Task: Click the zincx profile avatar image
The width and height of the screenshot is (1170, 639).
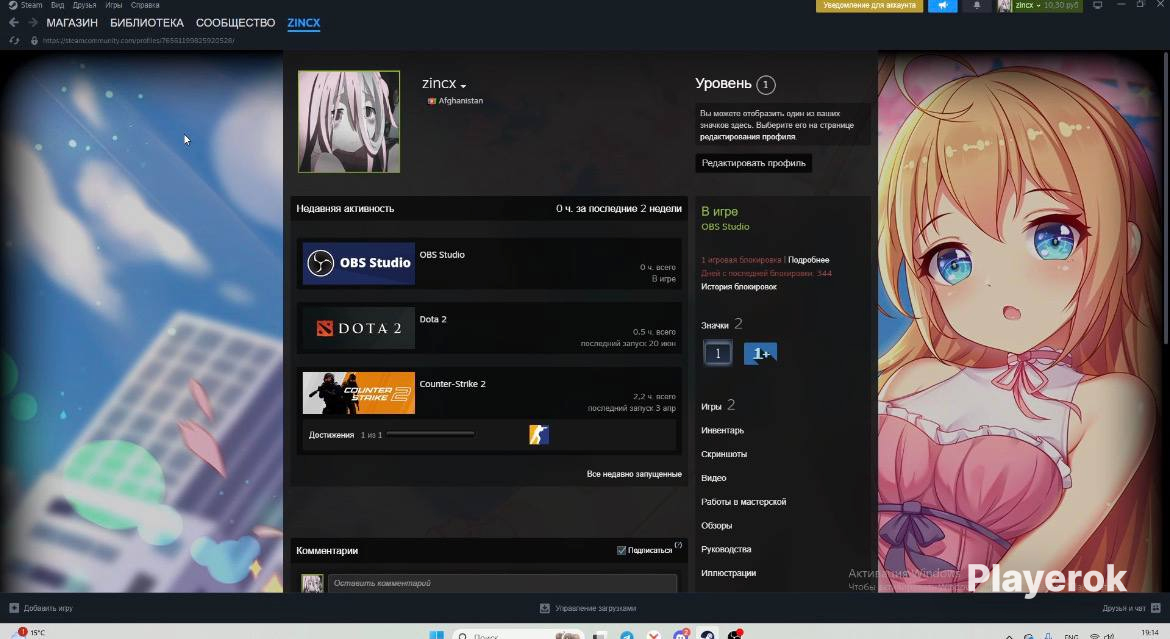Action: 349,122
